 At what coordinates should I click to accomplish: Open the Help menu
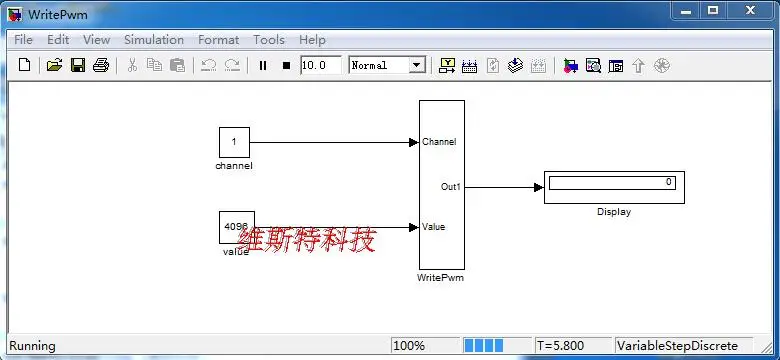coord(312,40)
